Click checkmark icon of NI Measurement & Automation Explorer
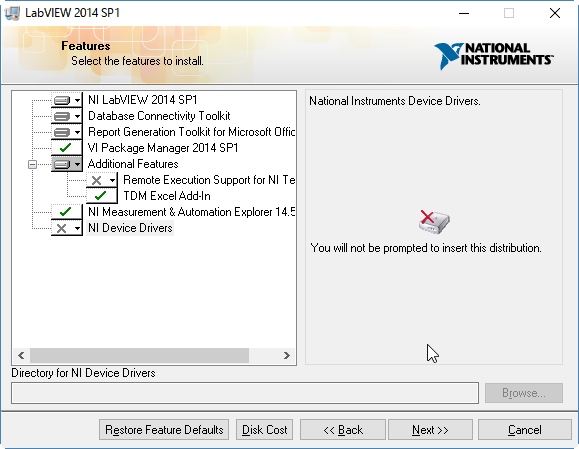The height and width of the screenshot is (449, 579). point(65,212)
